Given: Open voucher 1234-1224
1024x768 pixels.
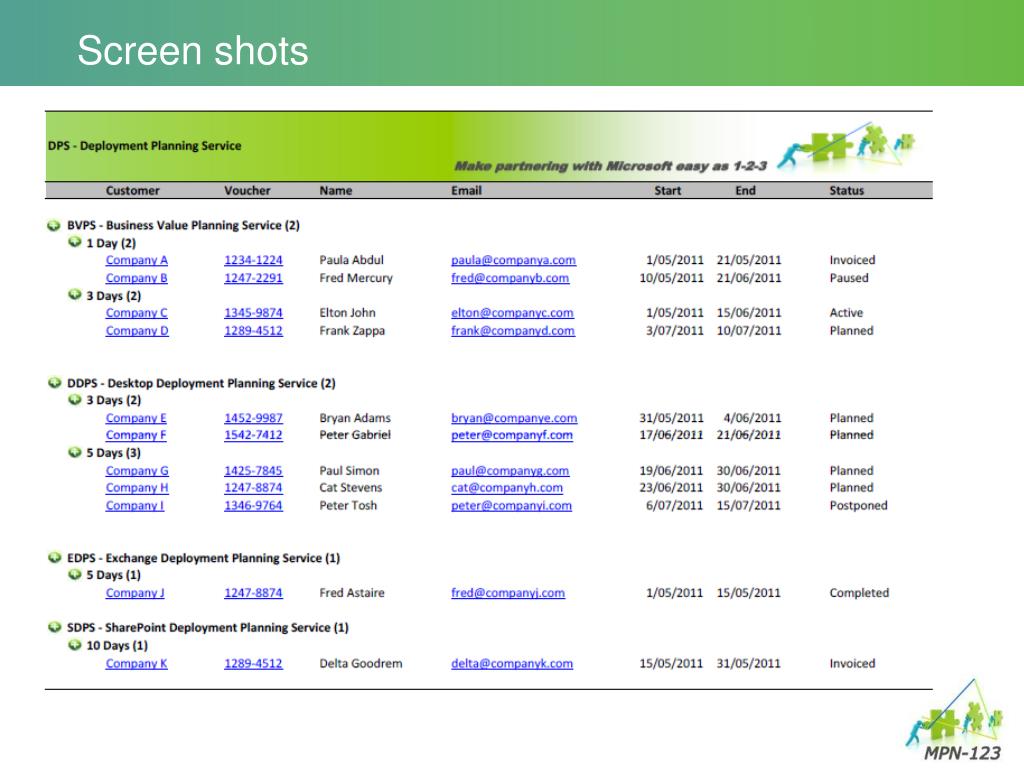Looking at the screenshot, I should (x=253, y=260).
